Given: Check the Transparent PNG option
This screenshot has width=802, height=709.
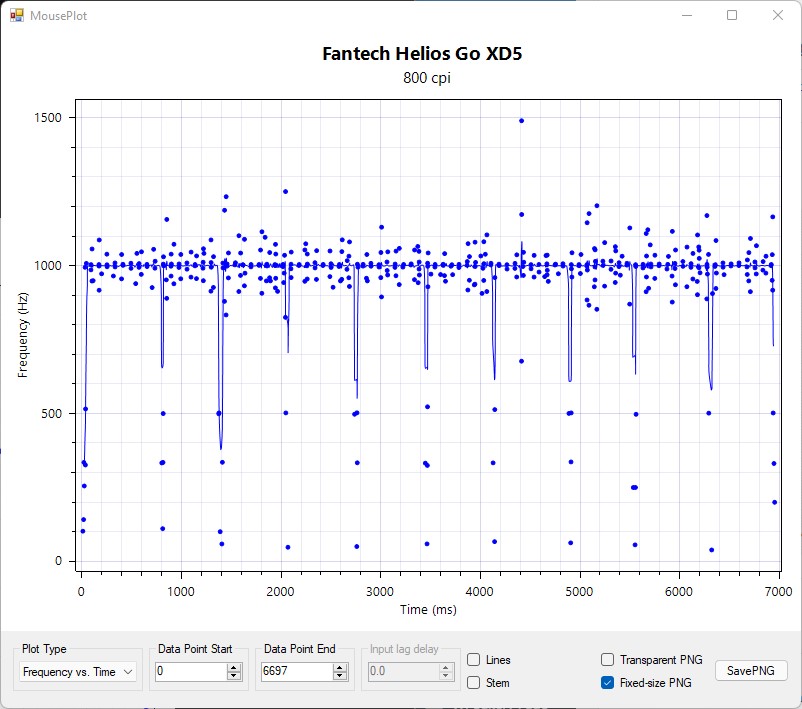Looking at the screenshot, I should click(x=607, y=660).
